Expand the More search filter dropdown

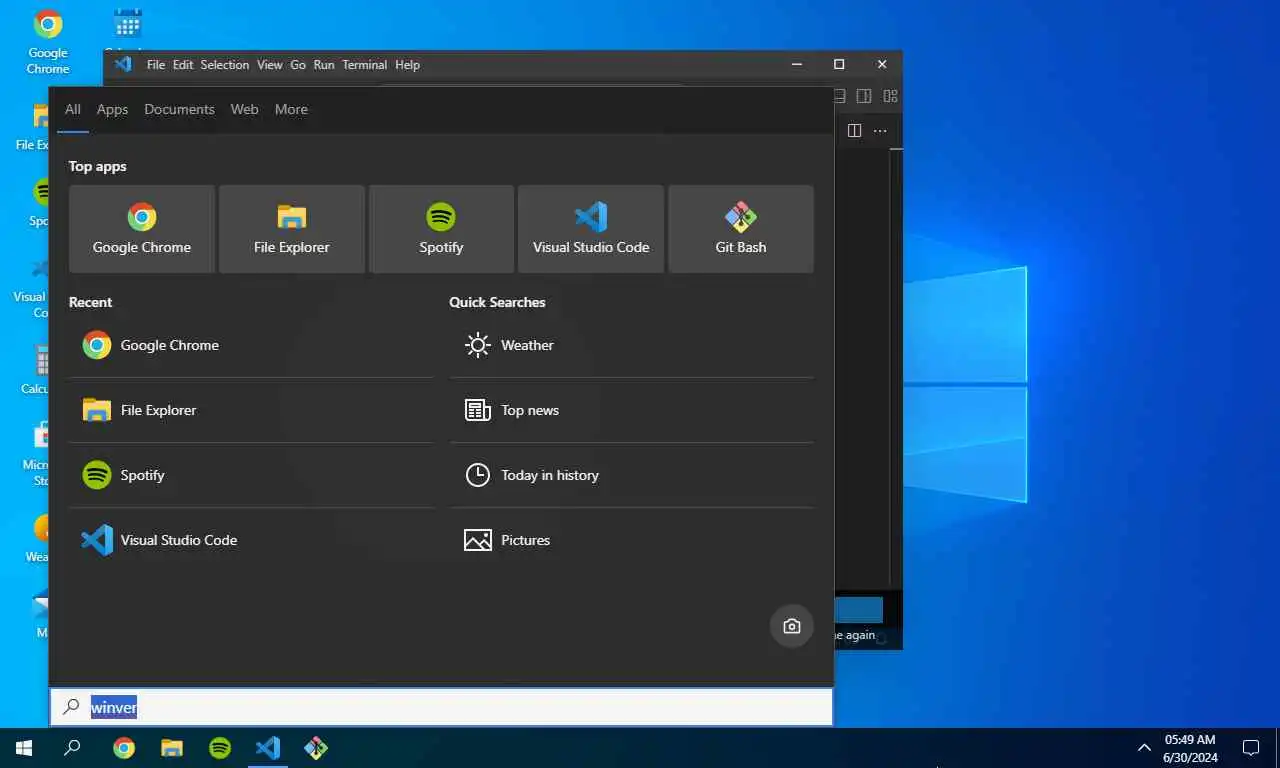pos(291,109)
